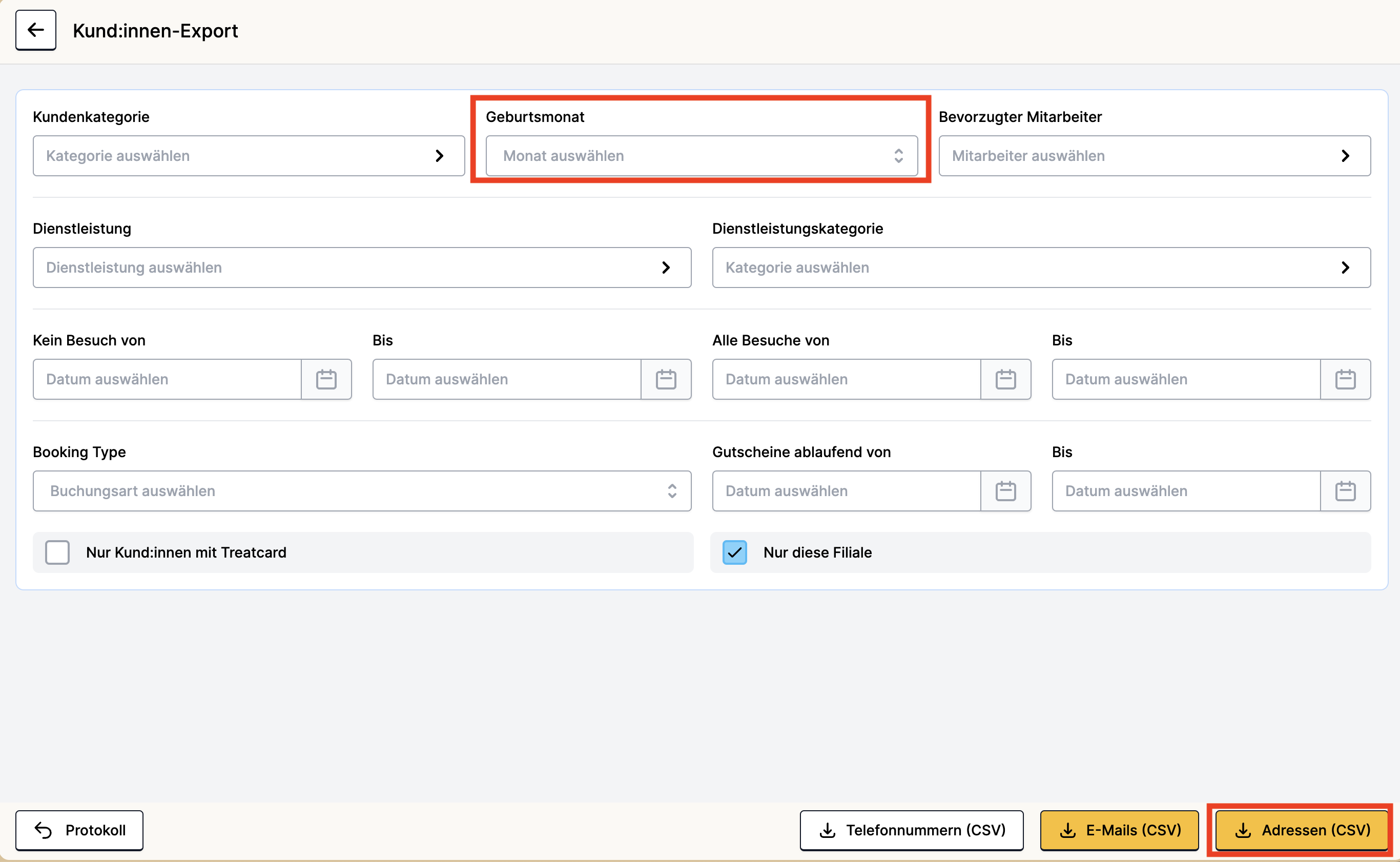
Task: Click the Protokoll button
Action: point(79,830)
